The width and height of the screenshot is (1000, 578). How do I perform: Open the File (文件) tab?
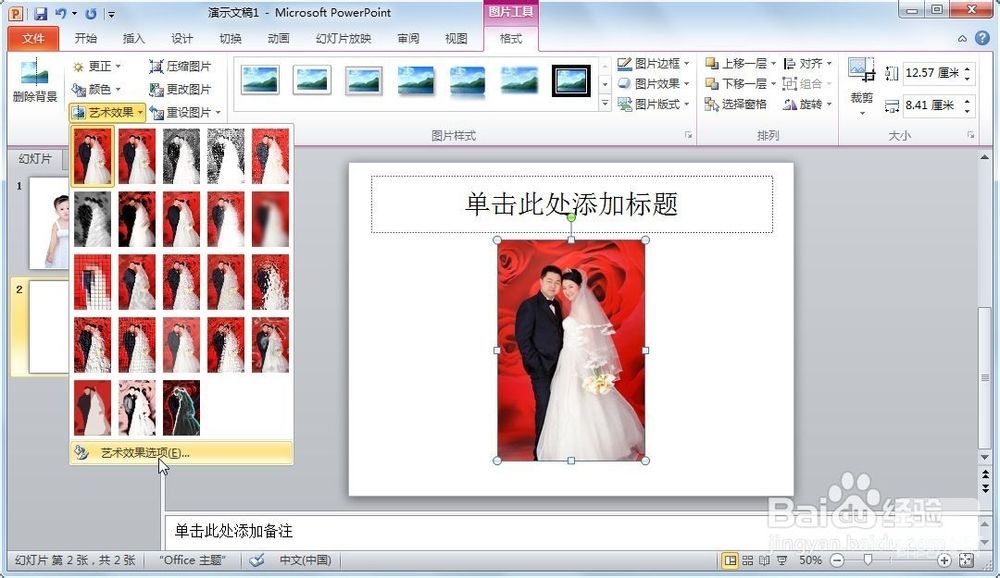(x=34, y=39)
